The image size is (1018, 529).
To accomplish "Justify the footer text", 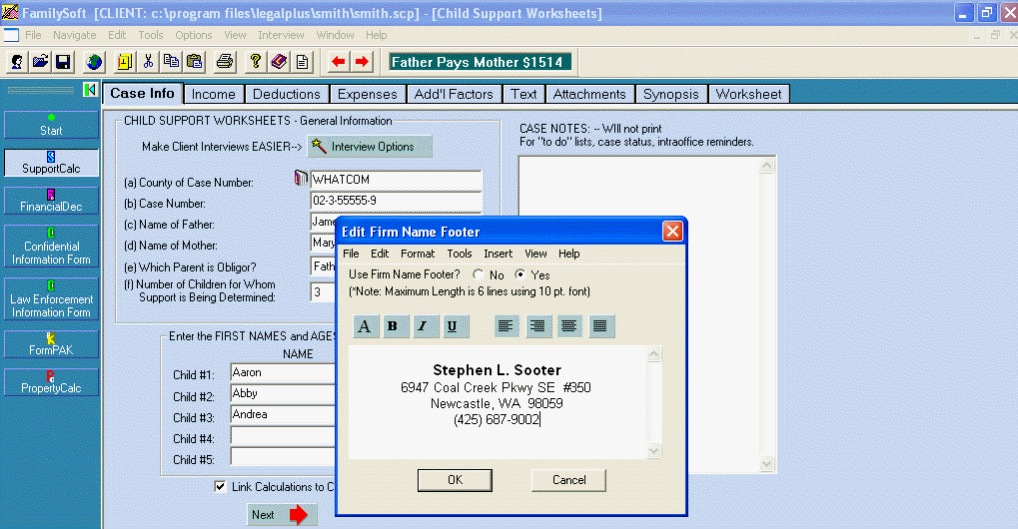I will (x=600, y=326).
